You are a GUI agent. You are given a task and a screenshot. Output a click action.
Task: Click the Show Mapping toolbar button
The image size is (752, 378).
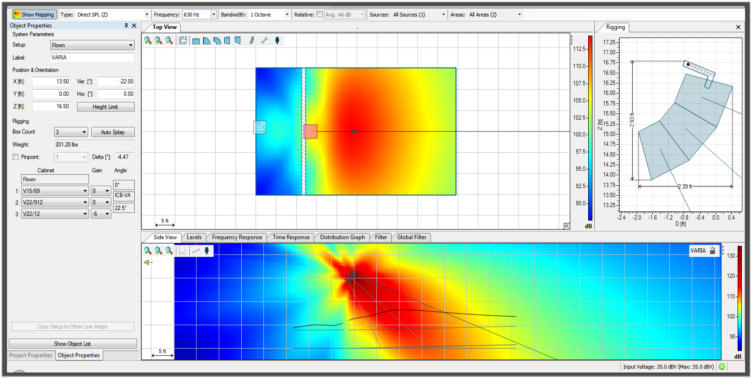click(x=34, y=14)
